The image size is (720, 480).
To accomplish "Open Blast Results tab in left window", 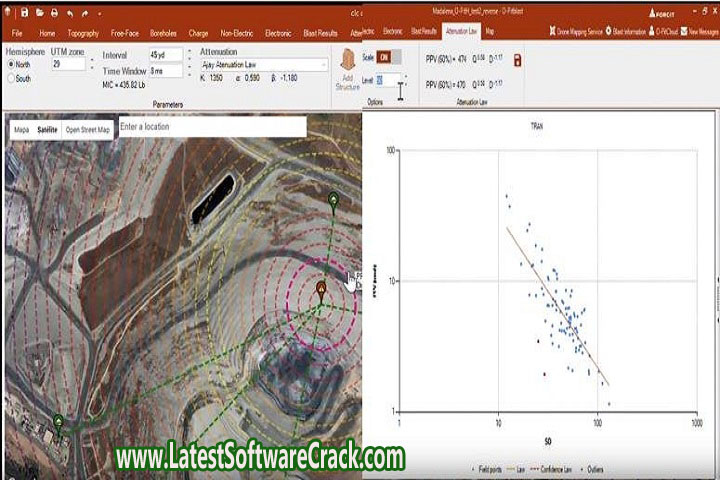I will point(321,33).
